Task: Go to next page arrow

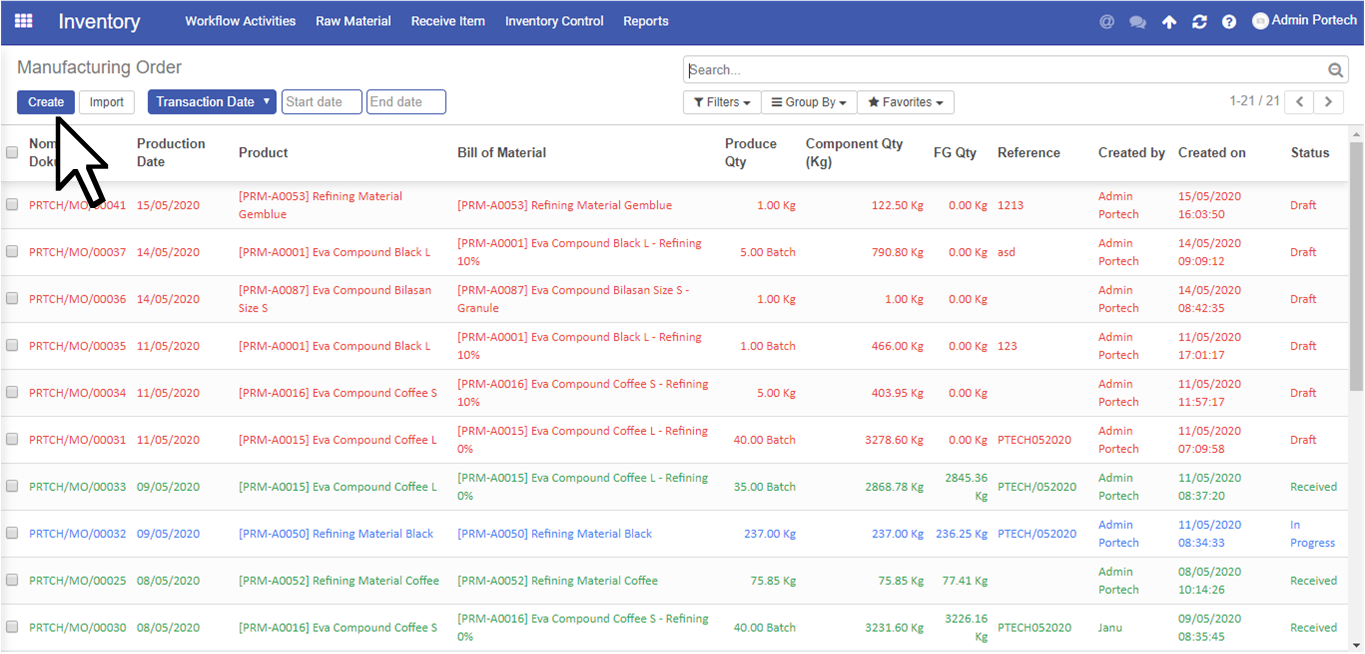Action: click(x=1328, y=102)
